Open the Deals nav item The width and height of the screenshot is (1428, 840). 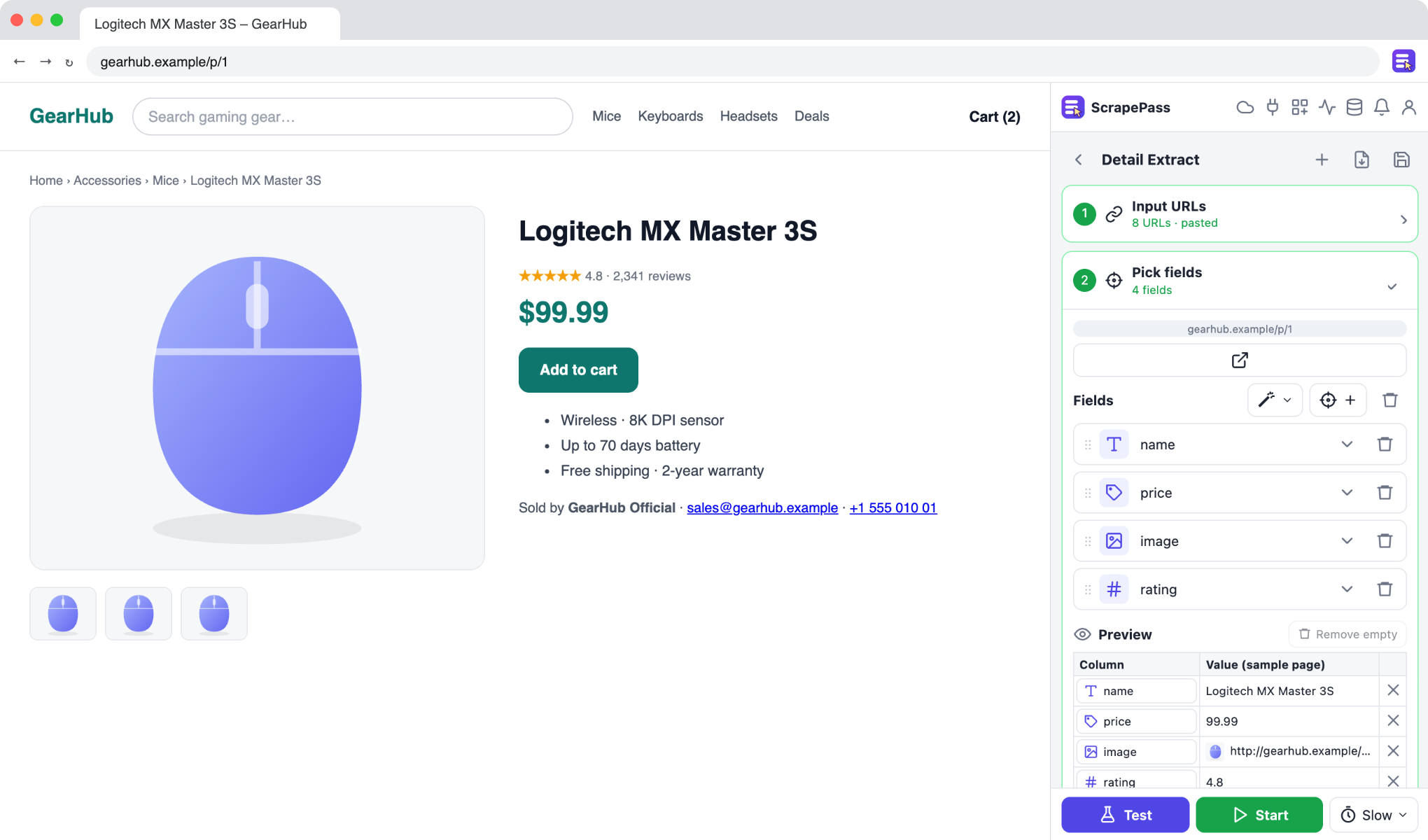pos(811,116)
